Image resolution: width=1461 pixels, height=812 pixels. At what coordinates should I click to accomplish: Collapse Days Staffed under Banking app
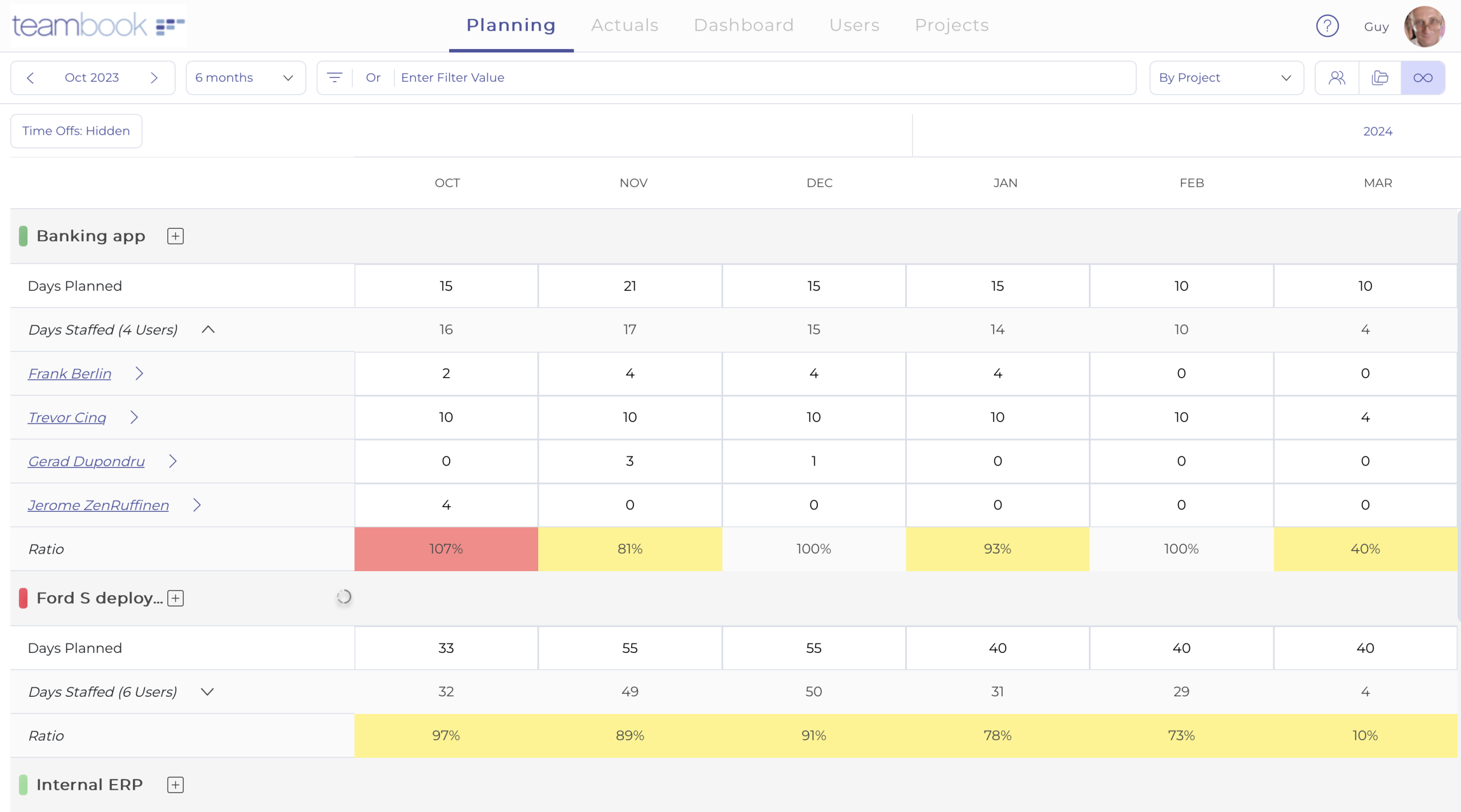pos(208,330)
